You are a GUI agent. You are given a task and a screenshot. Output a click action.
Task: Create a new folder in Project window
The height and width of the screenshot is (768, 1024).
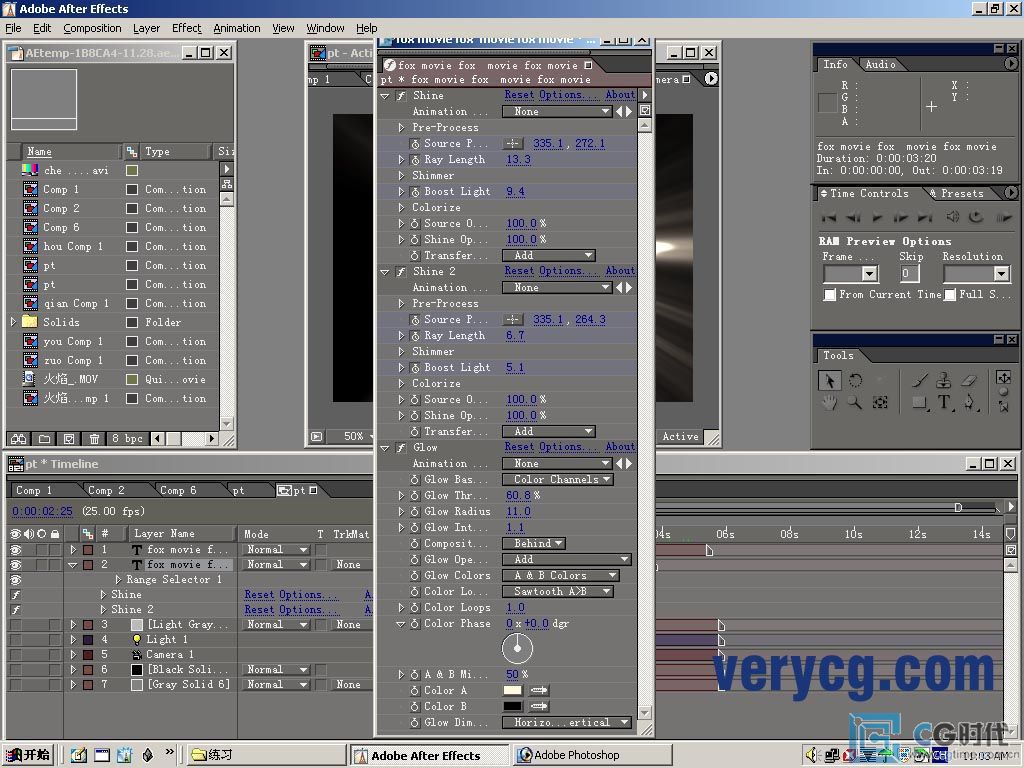44,439
